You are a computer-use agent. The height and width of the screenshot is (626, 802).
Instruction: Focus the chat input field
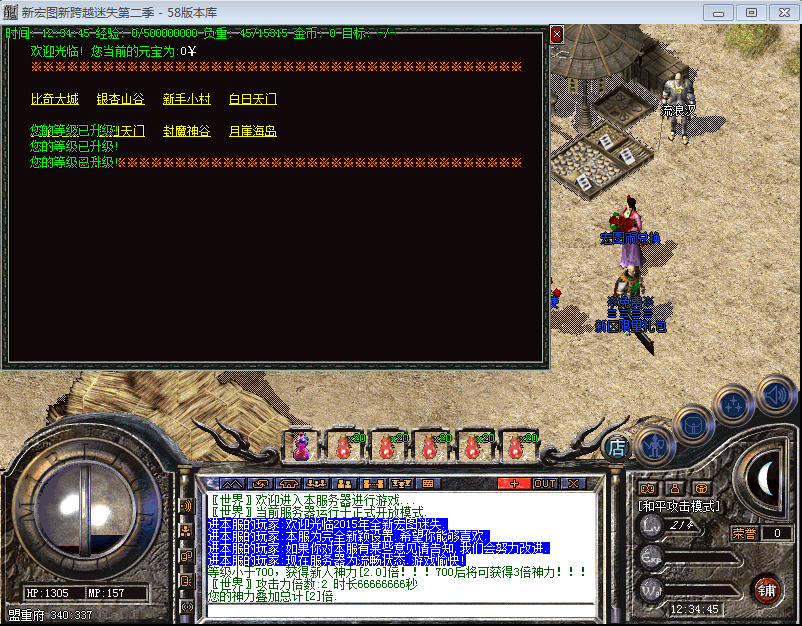click(x=402, y=610)
